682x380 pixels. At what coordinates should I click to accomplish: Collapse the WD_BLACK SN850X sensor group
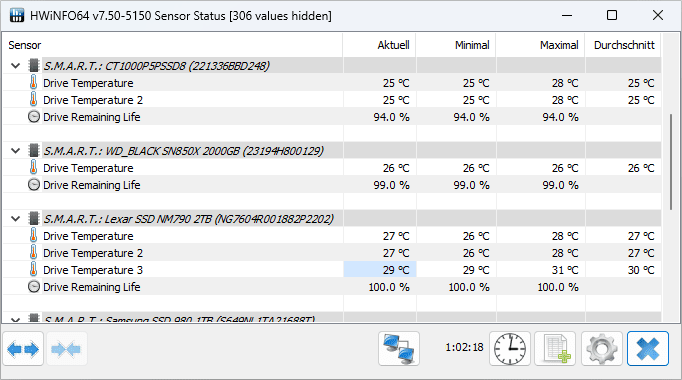coord(16,151)
